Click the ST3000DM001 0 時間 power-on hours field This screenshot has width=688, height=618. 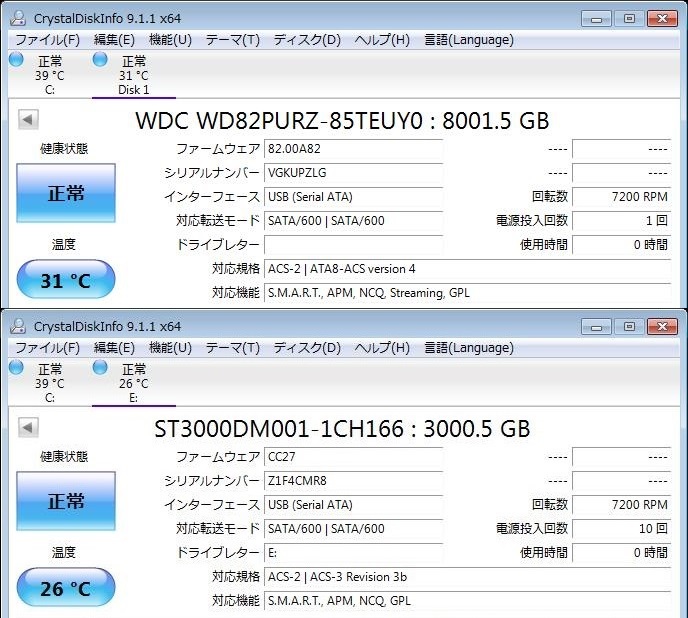pyautogui.click(x=622, y=553)
